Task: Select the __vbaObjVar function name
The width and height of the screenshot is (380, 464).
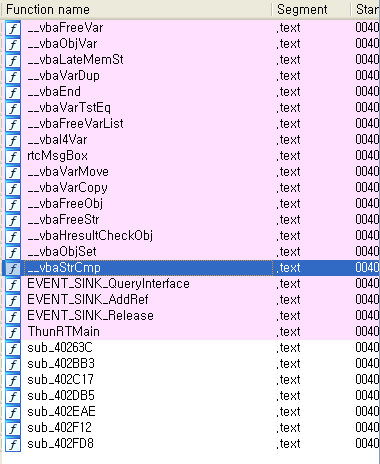Action: coord(62,44)
